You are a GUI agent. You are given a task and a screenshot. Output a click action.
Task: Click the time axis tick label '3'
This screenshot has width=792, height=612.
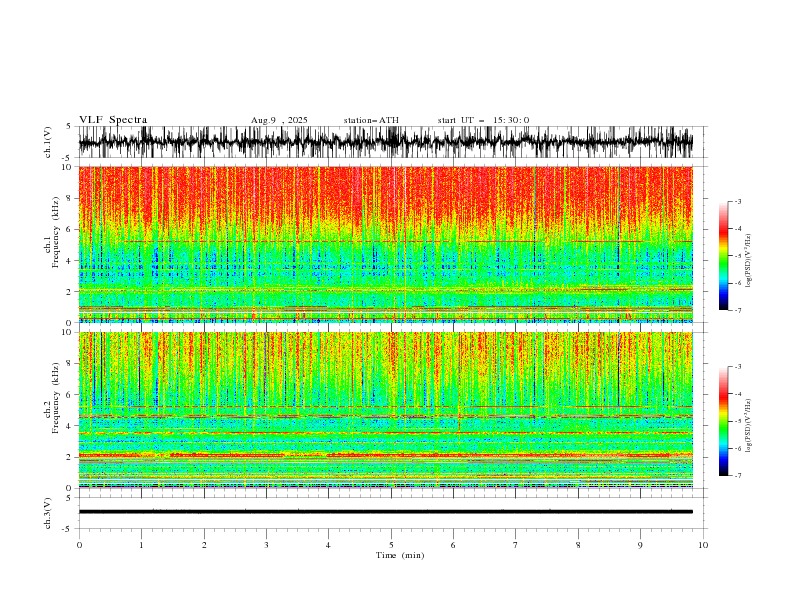coord(266,545)
